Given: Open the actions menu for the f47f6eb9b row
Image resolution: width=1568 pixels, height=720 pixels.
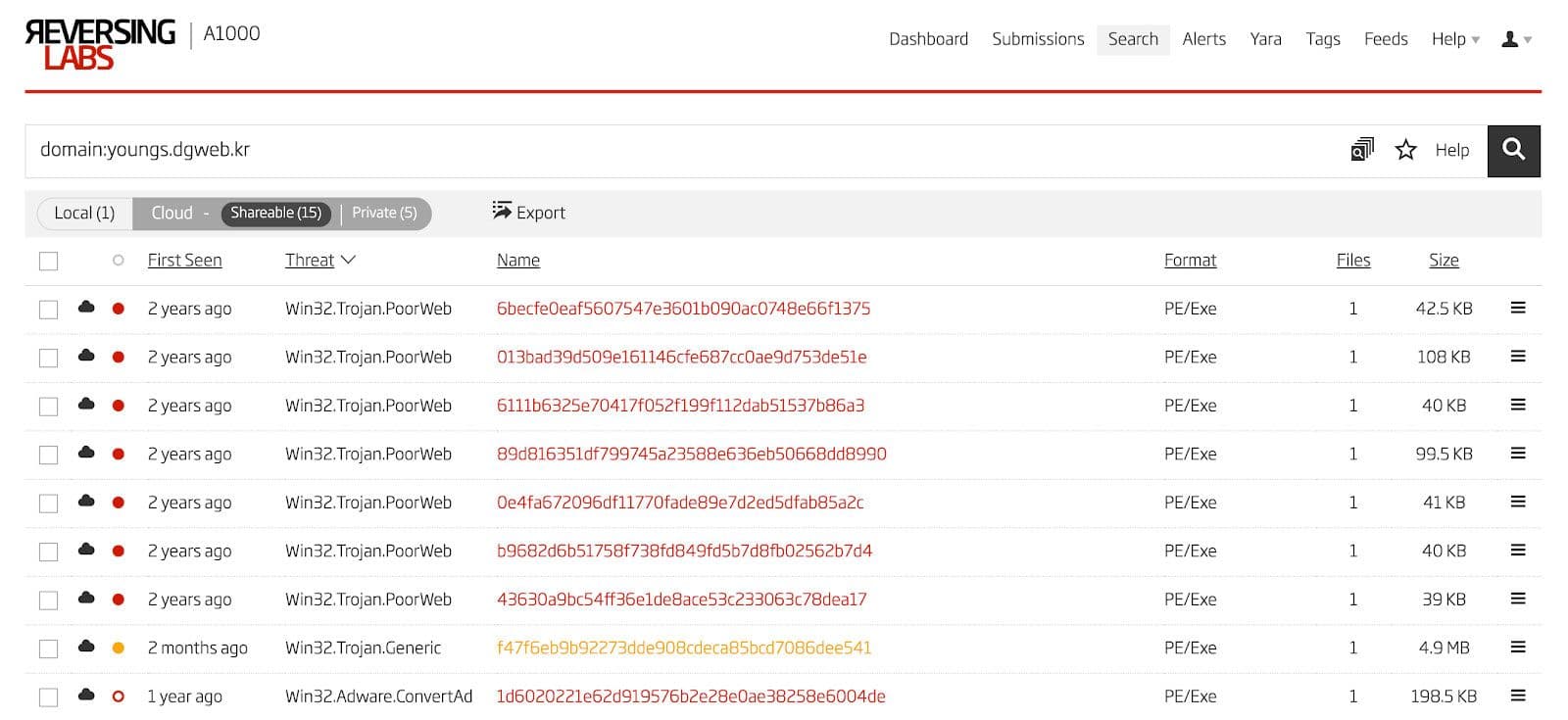Looking at the screenshot, I should (x=1518, y=648).
